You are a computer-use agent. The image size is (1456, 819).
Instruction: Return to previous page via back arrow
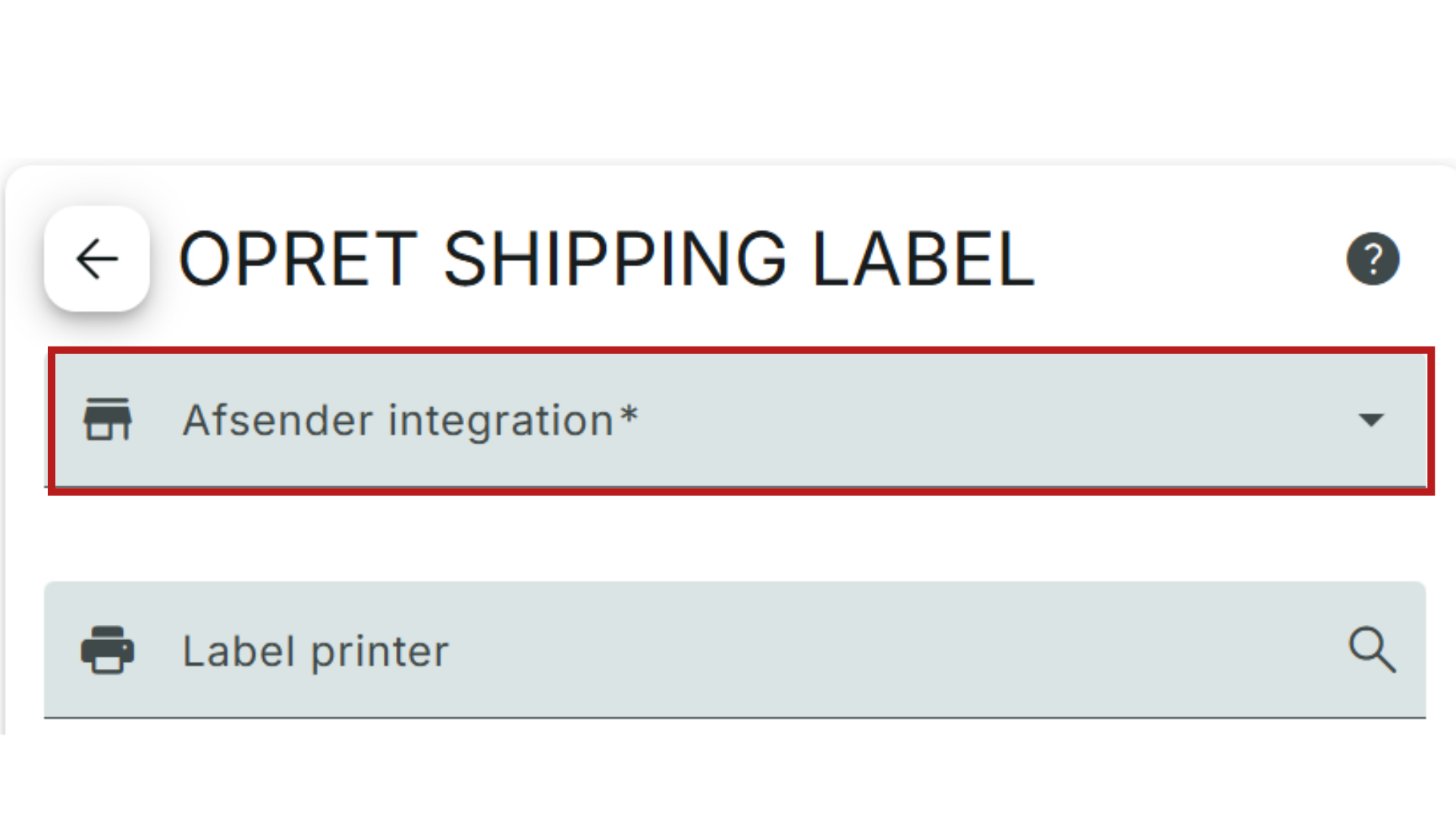[x=97, y=259]
